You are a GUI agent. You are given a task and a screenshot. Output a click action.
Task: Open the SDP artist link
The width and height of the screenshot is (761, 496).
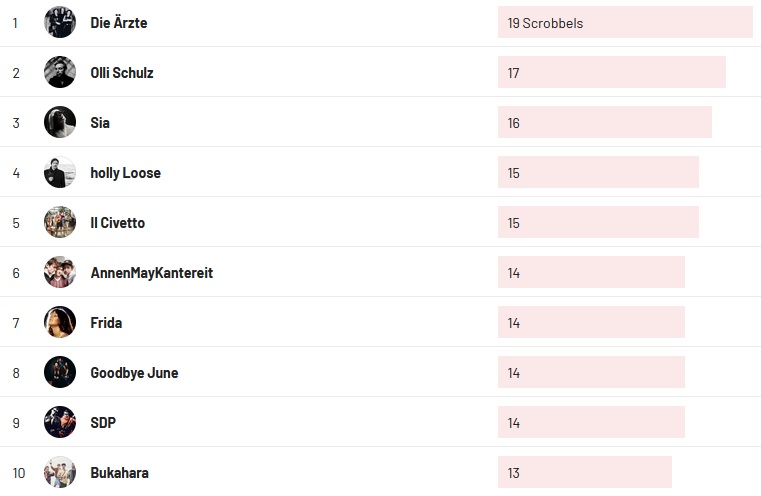point(103,423)
